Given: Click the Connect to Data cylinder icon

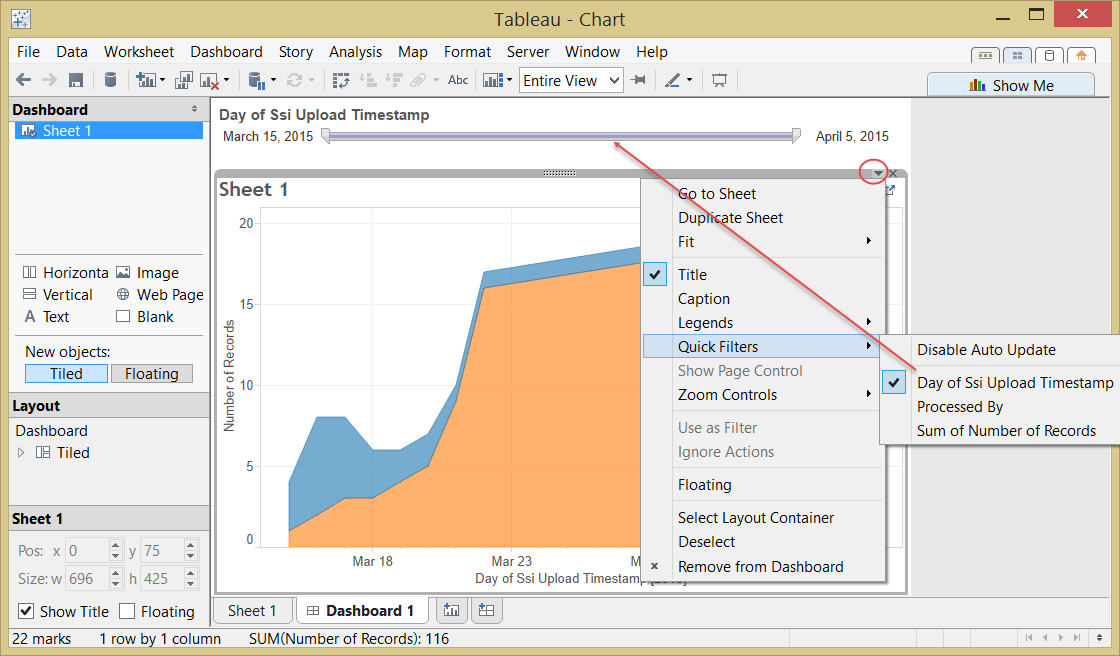Looking at the screenshot, I should coord(110,80).
